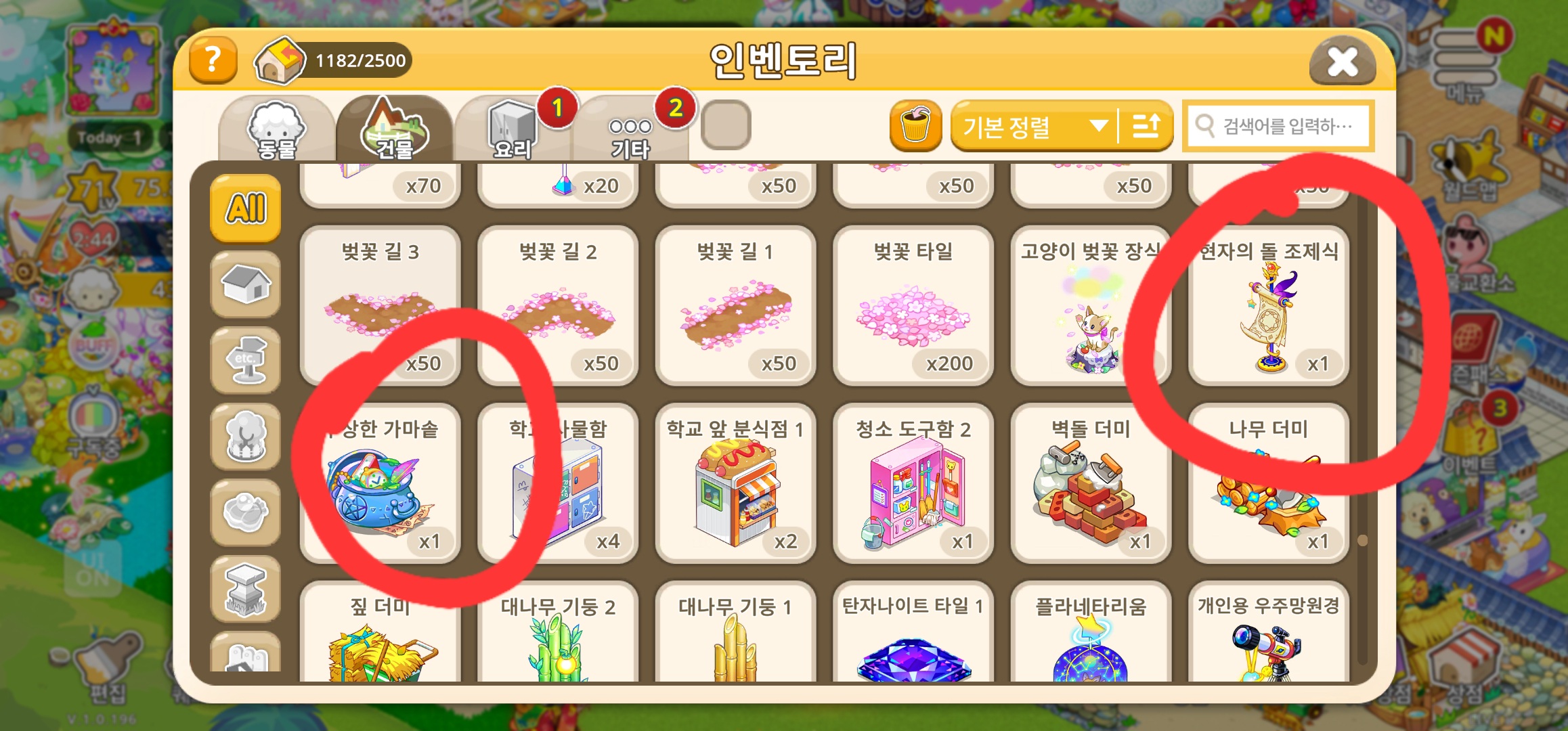
Task: Select the house category filter in sidebar
Action: (245, 284)
